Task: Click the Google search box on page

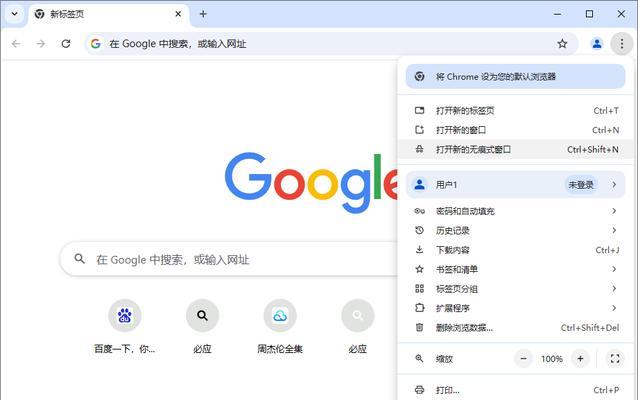Action: point(229,259)
